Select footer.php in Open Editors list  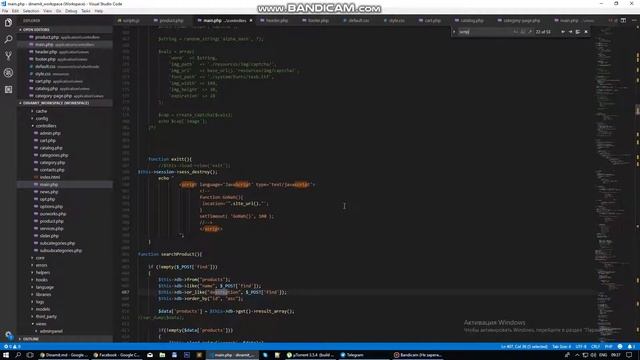click(x=65, y=59)
